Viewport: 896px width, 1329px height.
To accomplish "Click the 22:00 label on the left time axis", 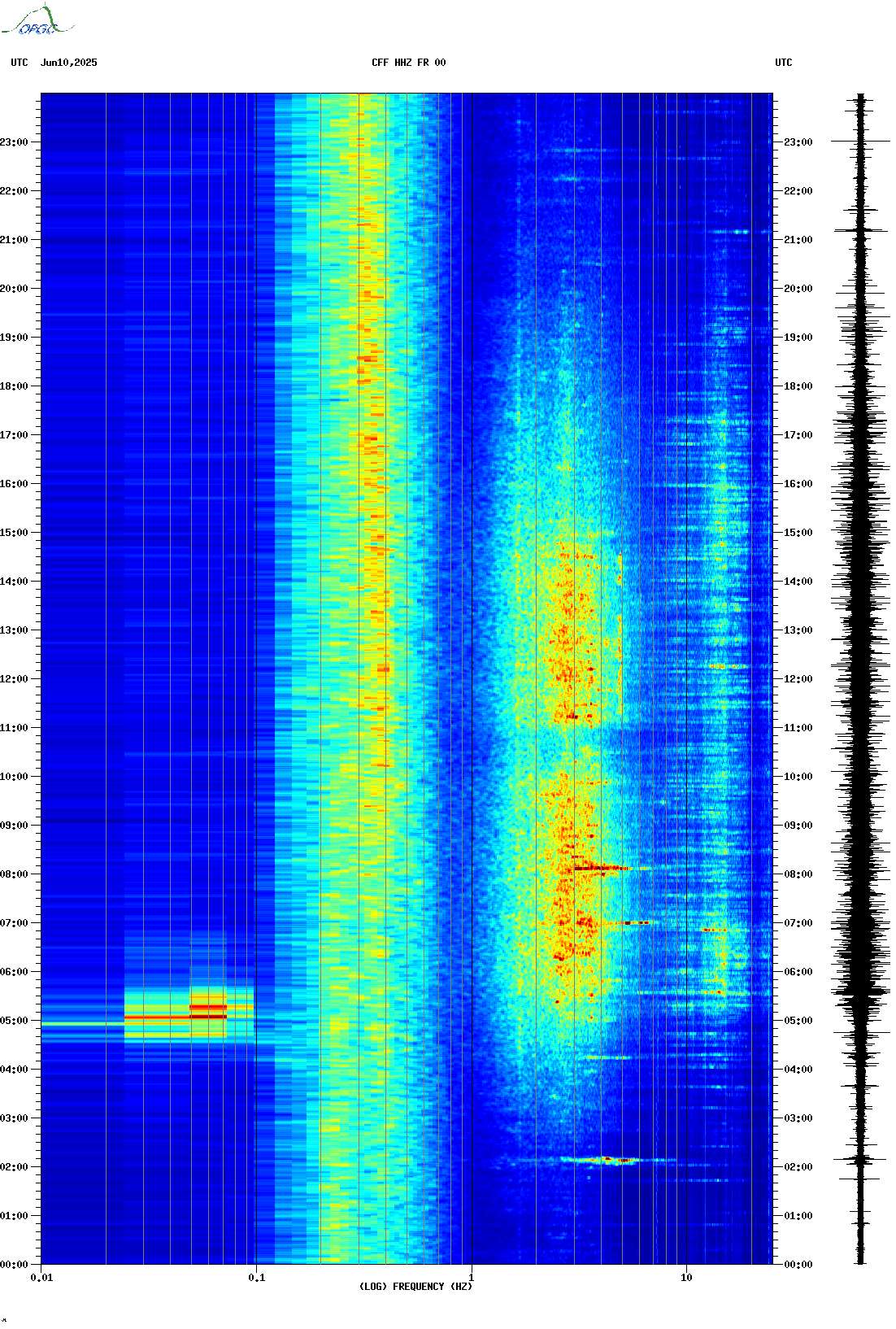I will (14, 191).
